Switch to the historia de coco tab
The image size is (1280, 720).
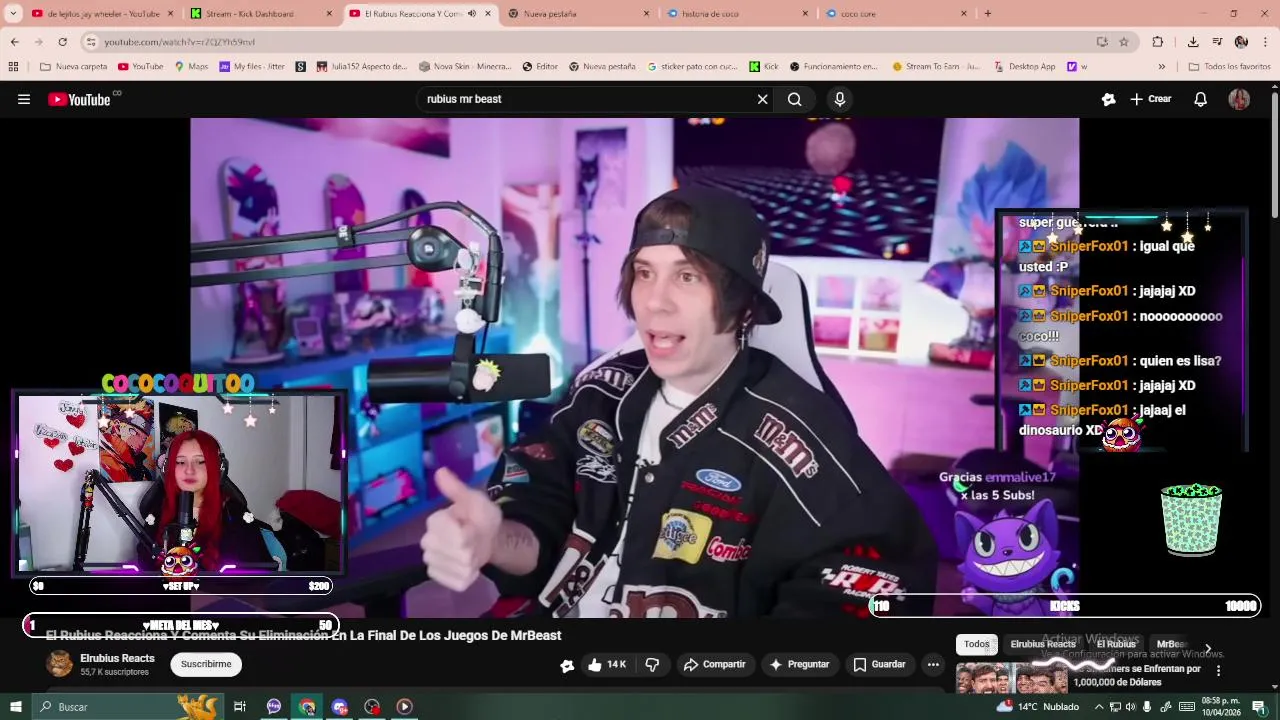click(x=737, y=14)
